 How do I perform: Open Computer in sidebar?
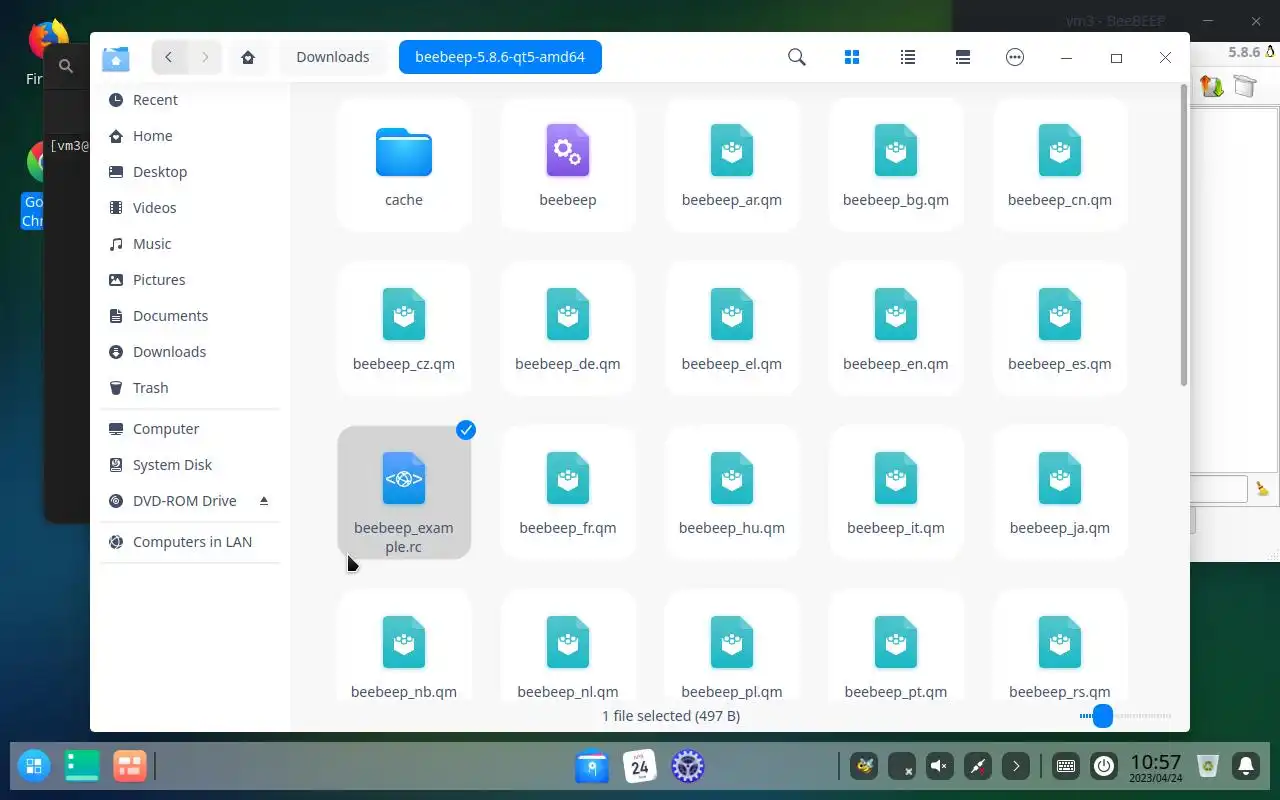click(190, 429)
